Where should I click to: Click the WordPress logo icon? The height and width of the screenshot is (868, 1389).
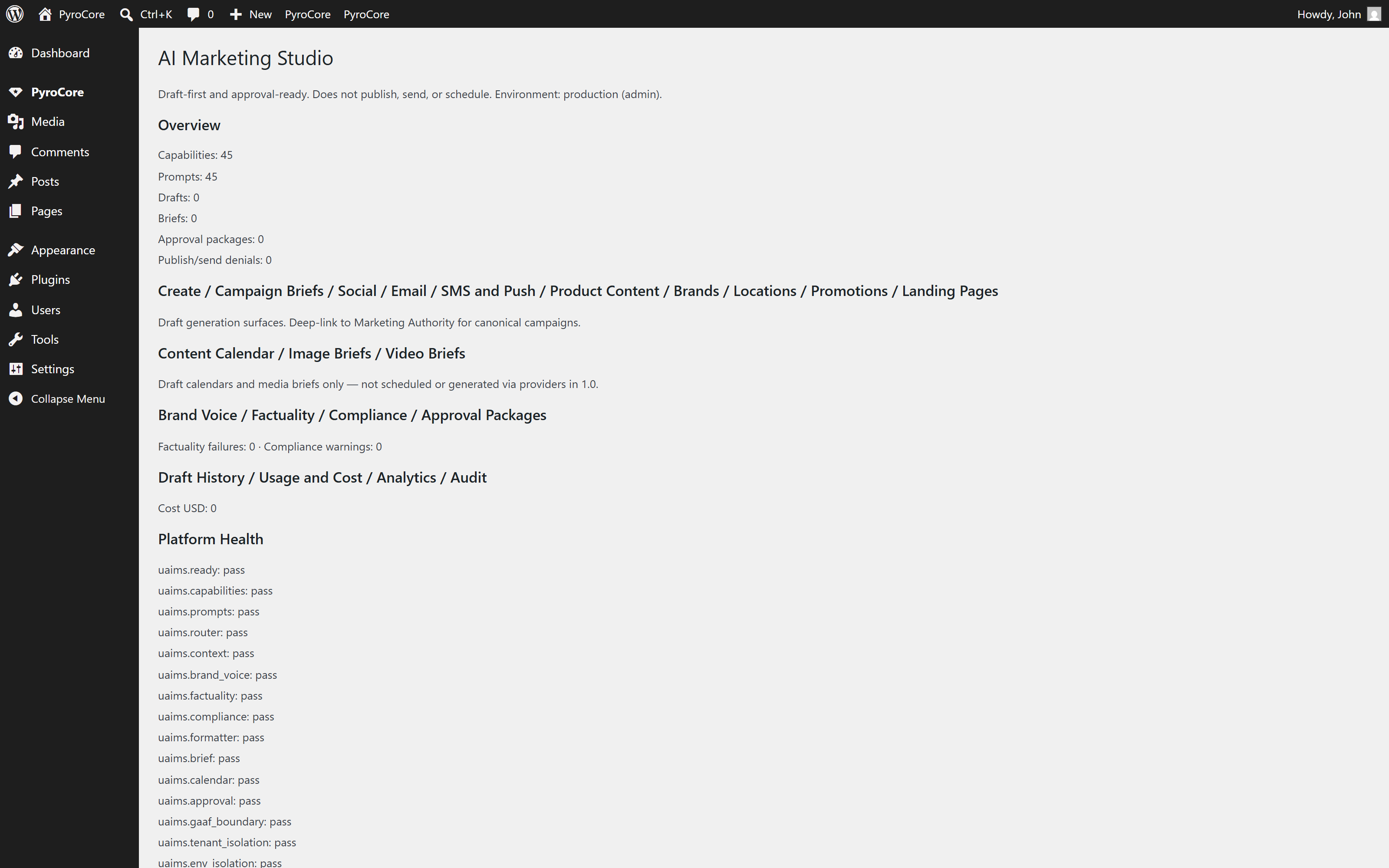(x=15, y=14)
